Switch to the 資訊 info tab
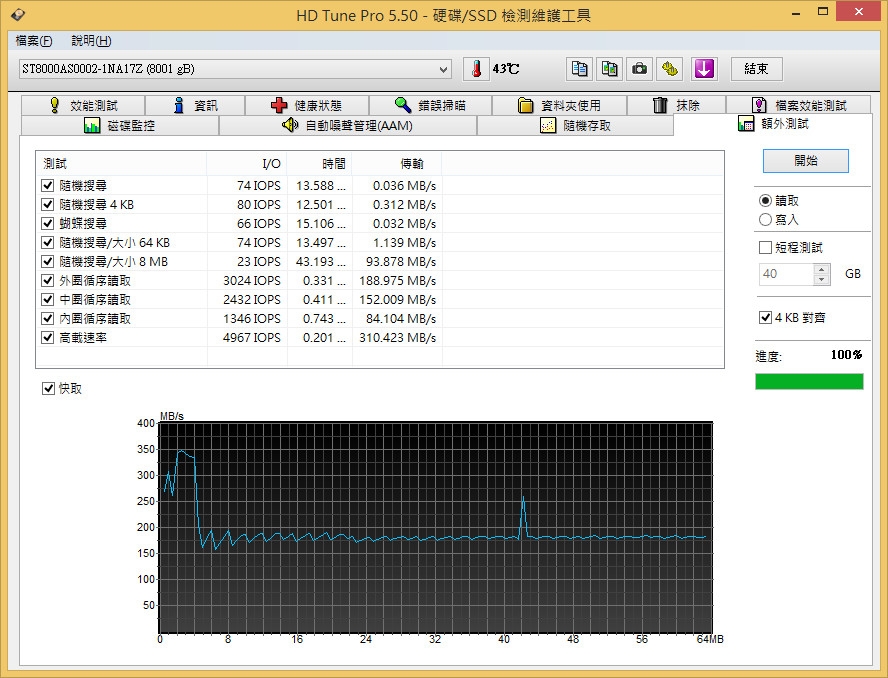The width and height of the screenshot is (888, 678). pyautogui.click(x=195, y=105)
